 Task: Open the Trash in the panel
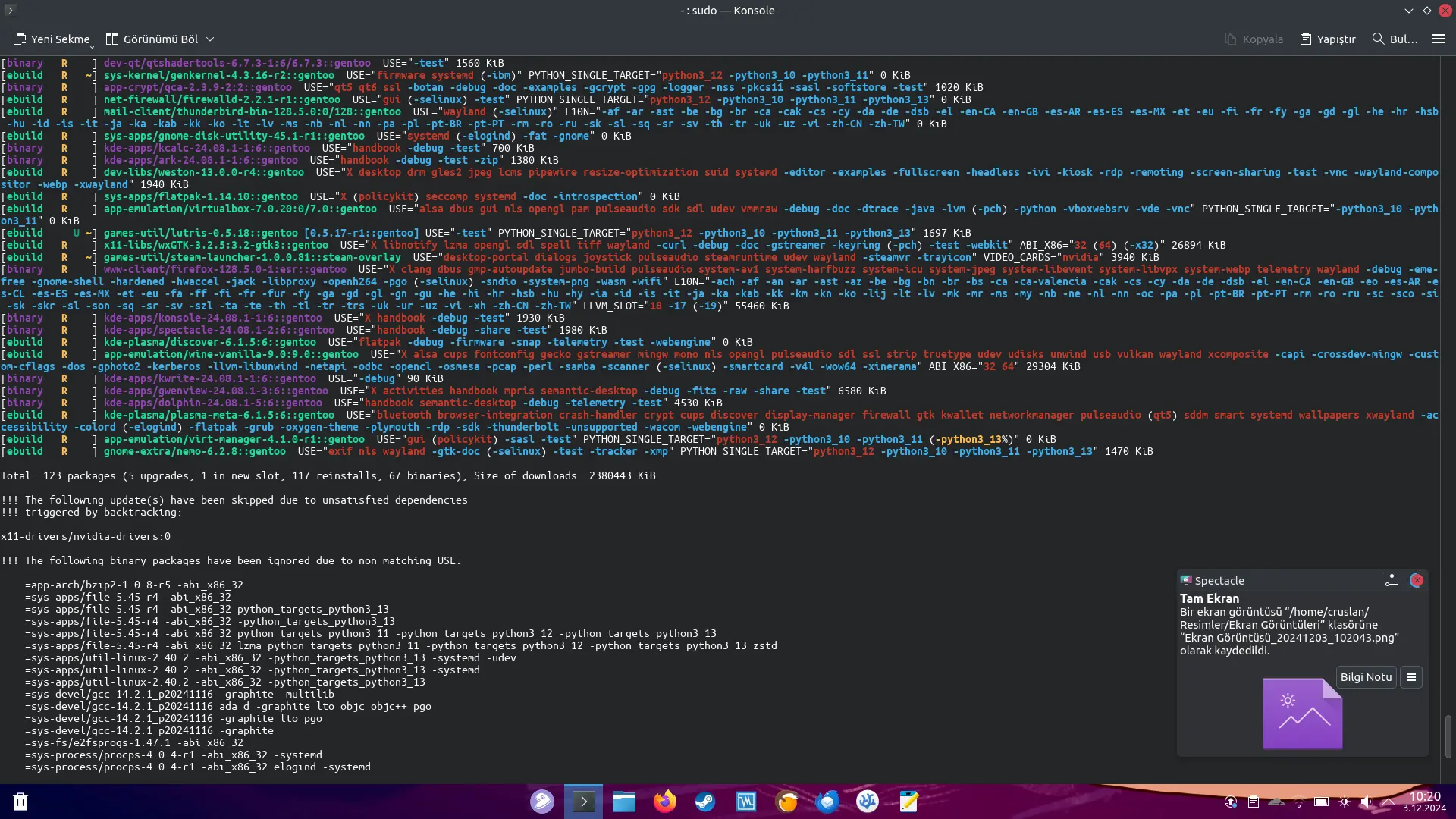pyautogui.click(x=20, y=802)
